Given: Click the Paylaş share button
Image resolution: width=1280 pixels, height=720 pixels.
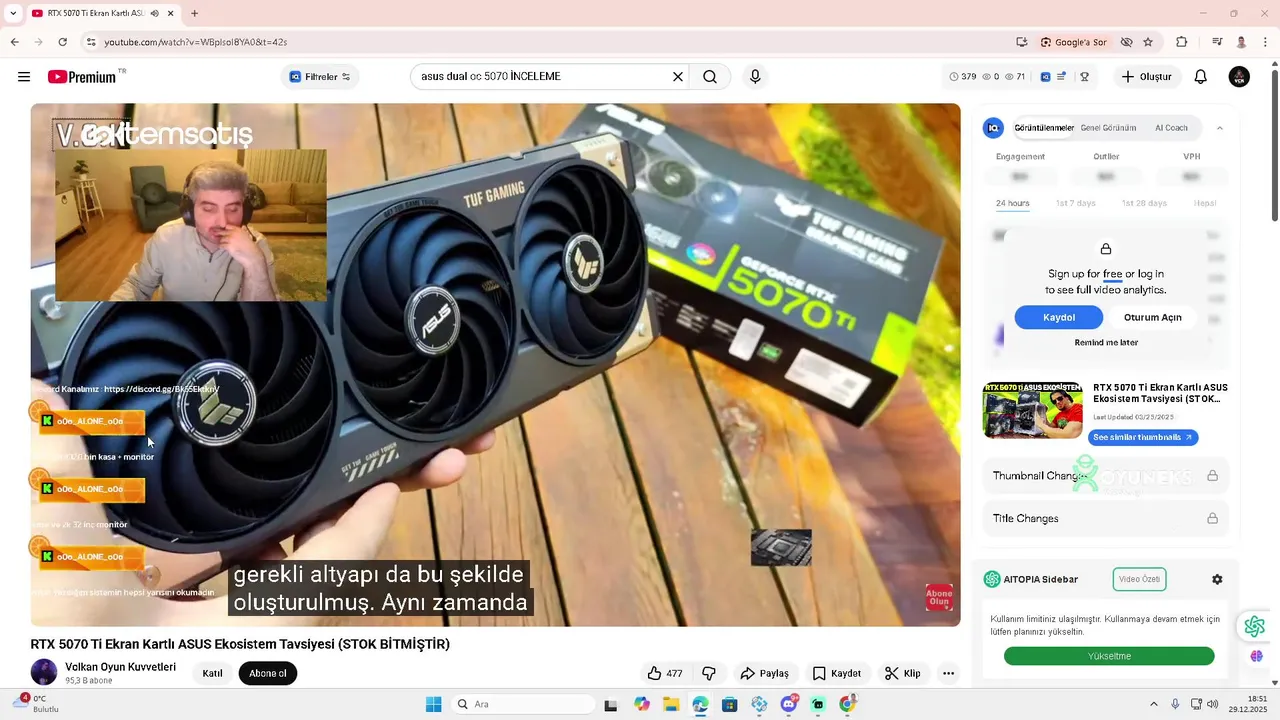Looking at the screenshot, I should coord(764,673).
